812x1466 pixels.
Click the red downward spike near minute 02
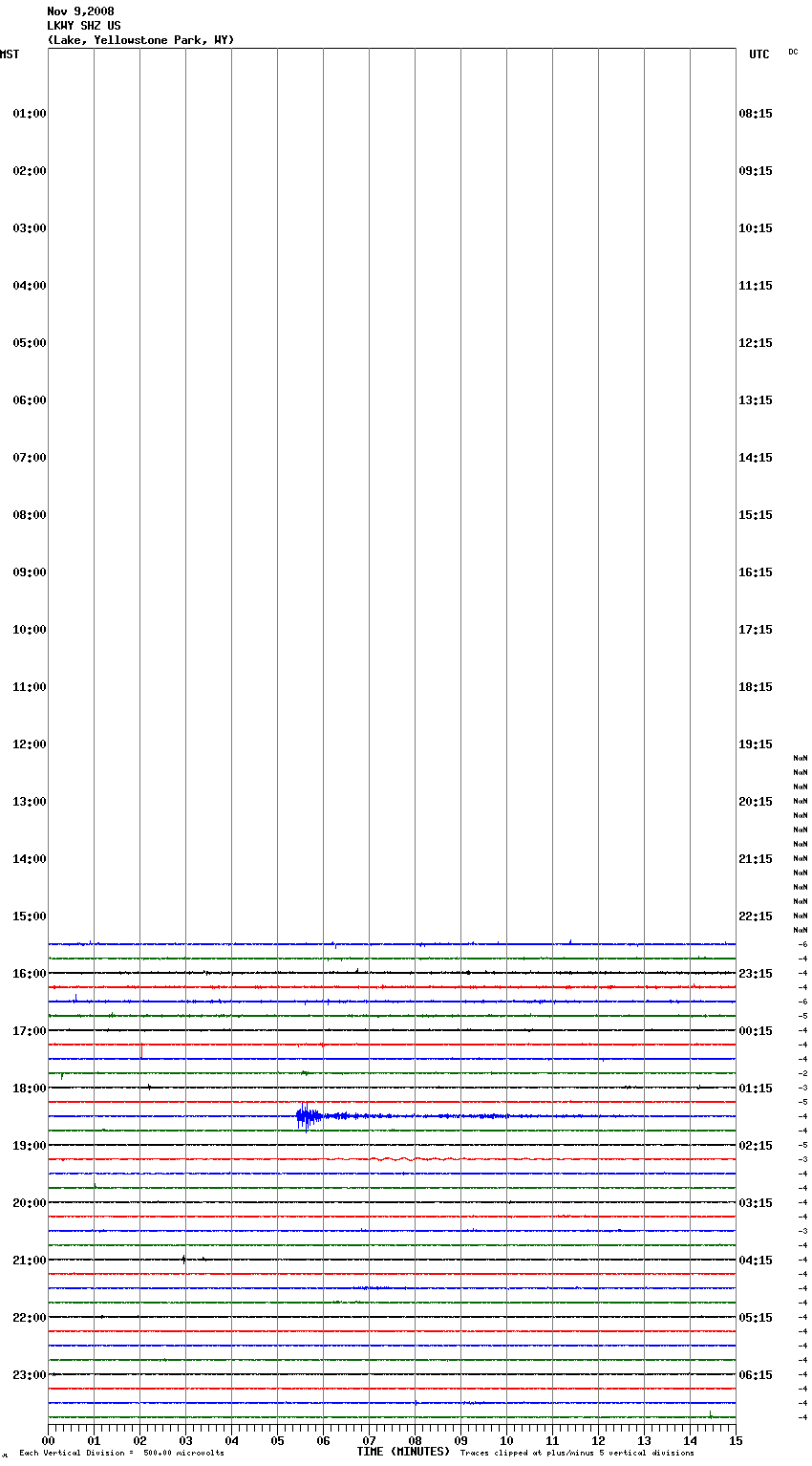pos(141,1050)
